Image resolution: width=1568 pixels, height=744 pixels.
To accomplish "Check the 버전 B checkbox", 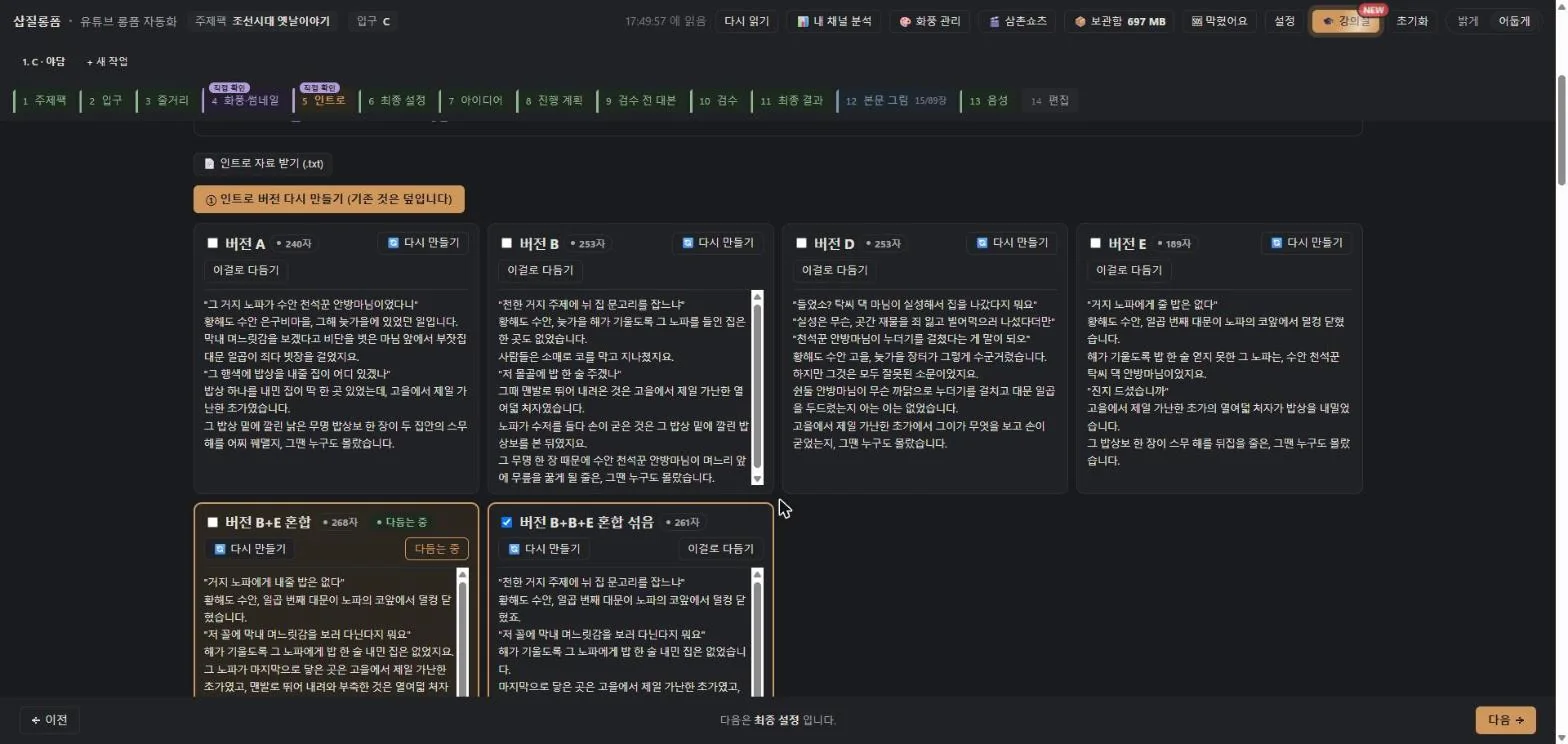I will pos(506,243).
